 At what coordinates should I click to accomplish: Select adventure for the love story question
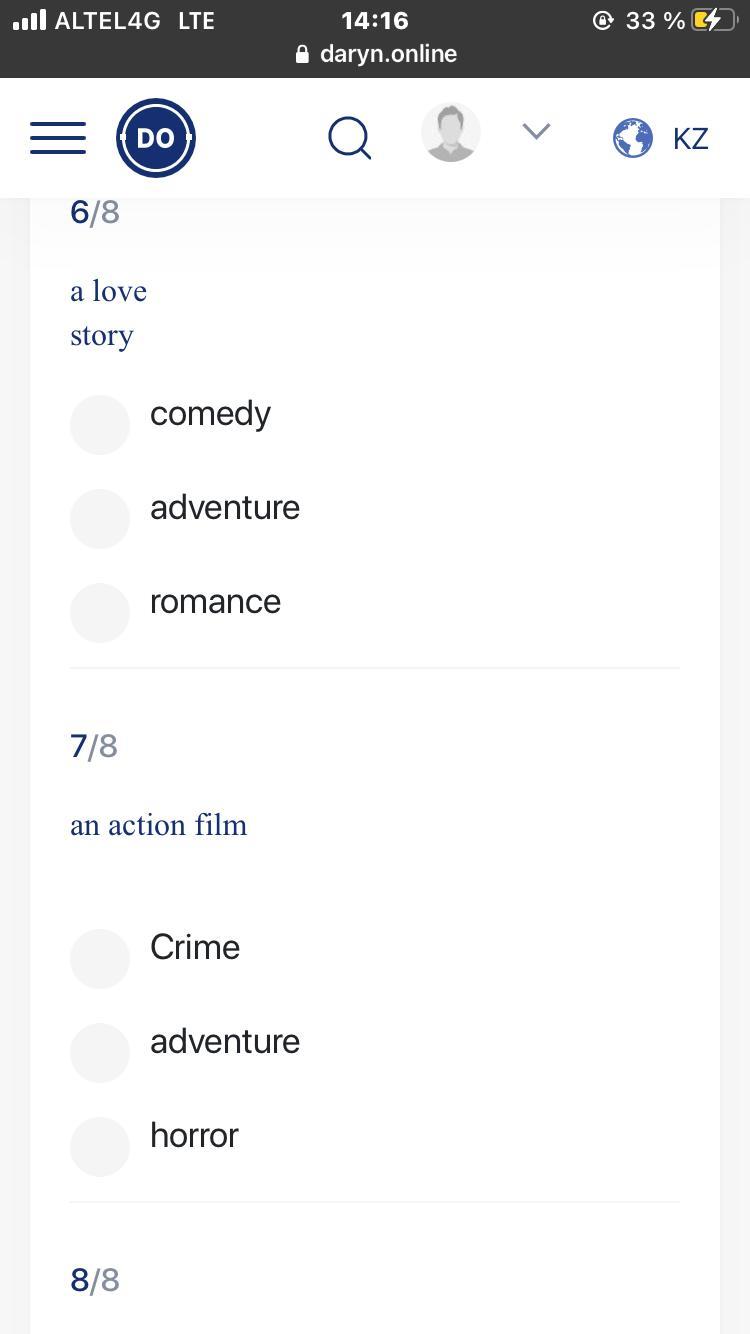[100, 519]
